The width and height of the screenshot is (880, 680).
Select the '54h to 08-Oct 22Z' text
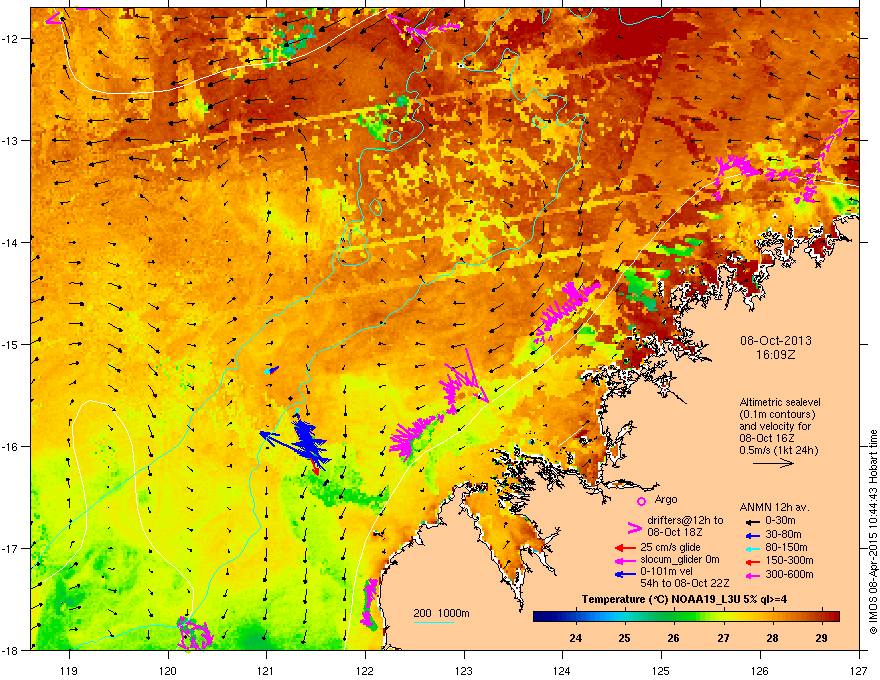point(685,583)
